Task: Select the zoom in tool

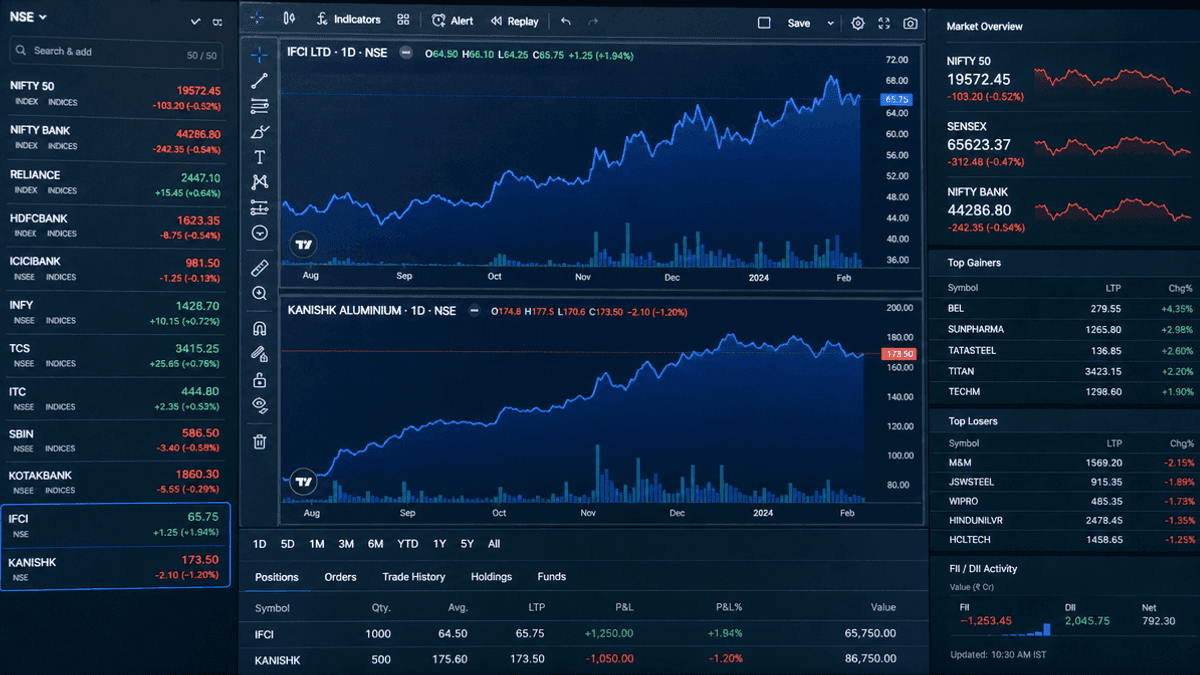Action: click(x=259, y=293)
